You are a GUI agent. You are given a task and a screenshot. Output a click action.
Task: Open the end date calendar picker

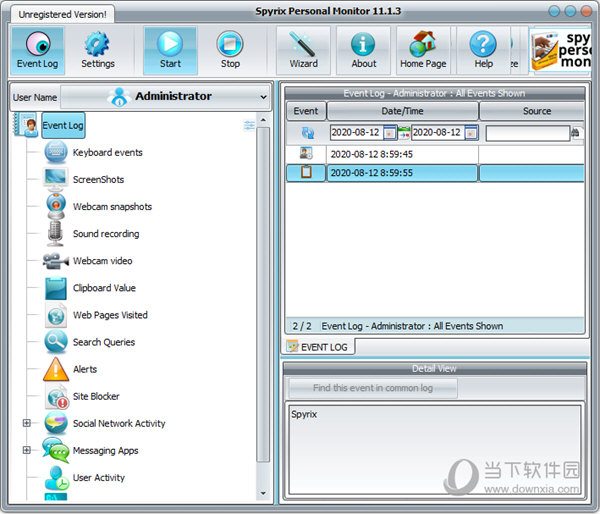(471, 133)
